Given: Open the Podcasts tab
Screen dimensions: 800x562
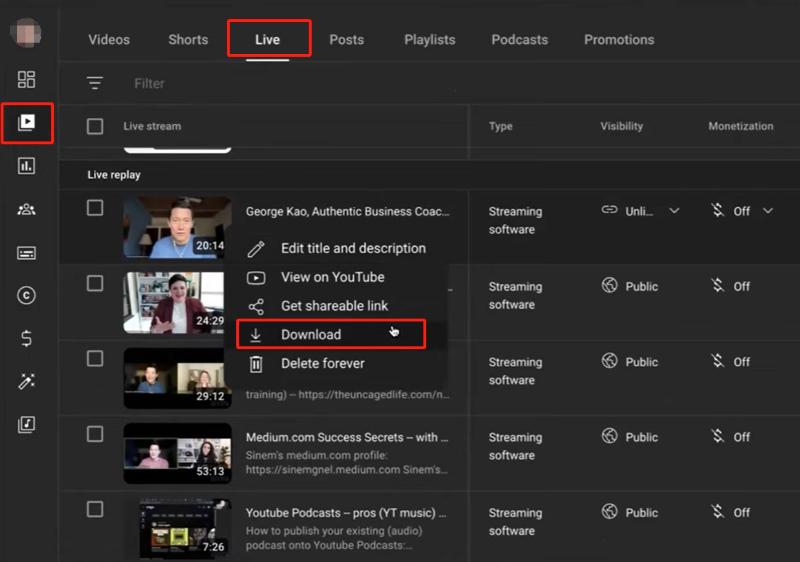Looking at the screenshot, I should click(520, 39).
